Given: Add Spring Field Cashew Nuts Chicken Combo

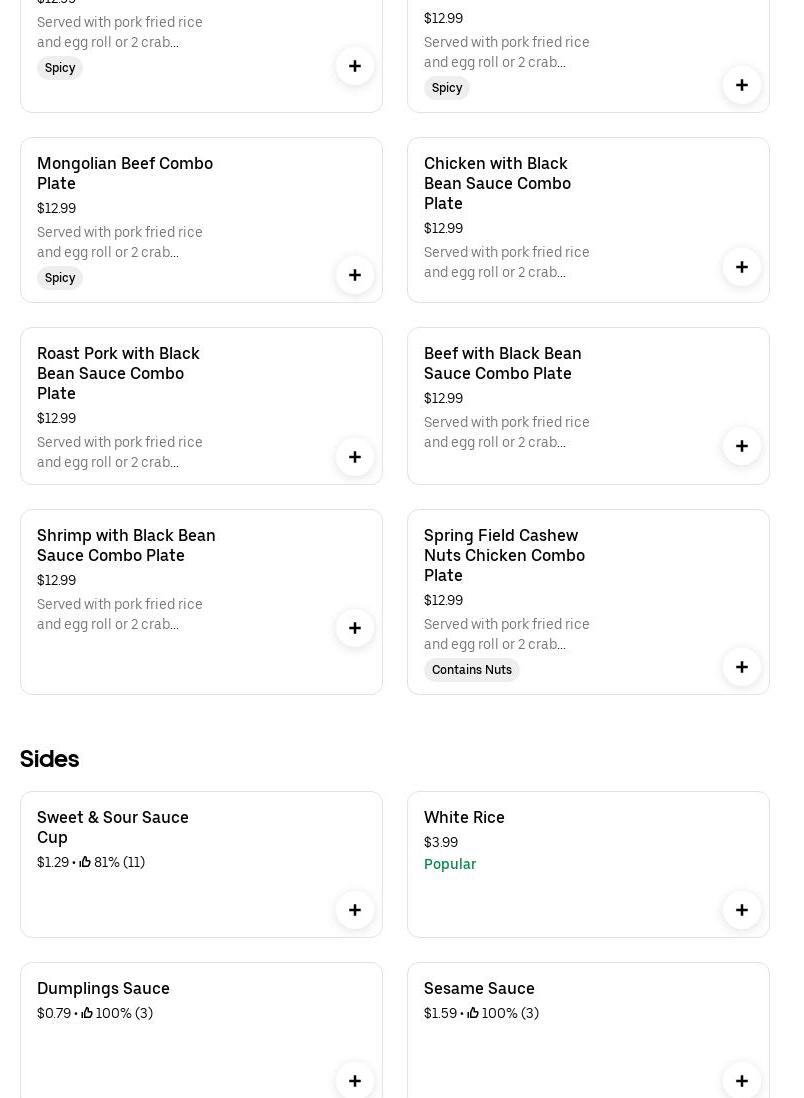Looking at the screenshot, I should 742,667.
